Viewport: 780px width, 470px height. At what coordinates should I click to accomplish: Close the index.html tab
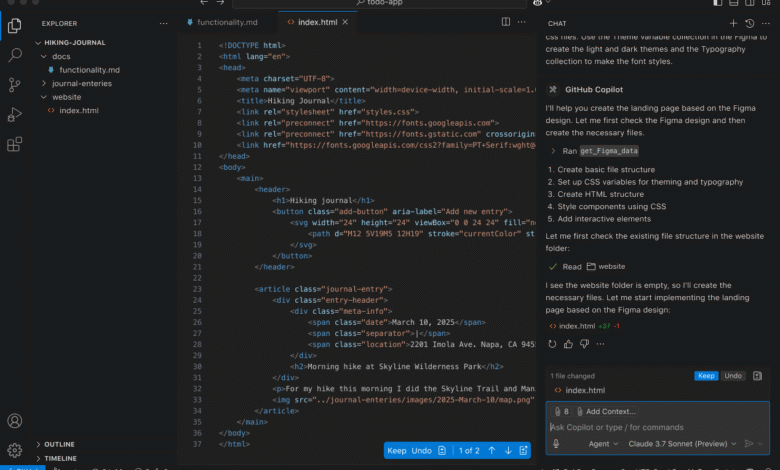[345, 22]
